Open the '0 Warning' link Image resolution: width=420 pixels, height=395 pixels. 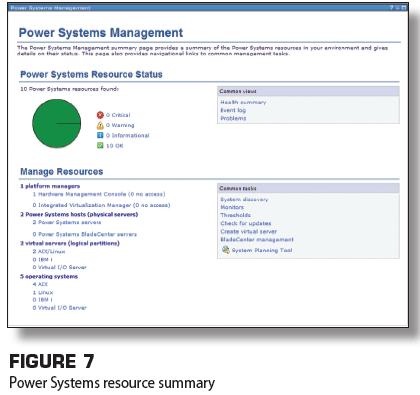coord(120,125)
